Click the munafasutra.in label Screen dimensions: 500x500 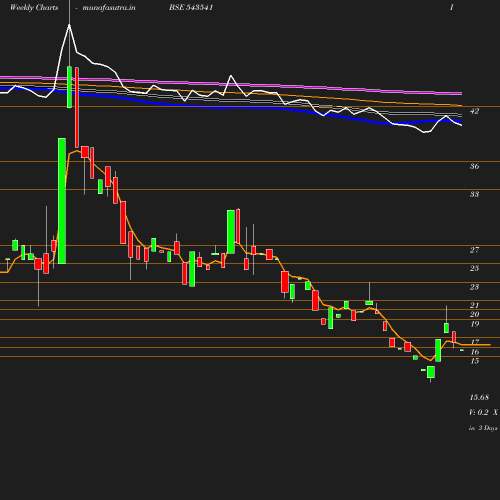click(109, 7)
